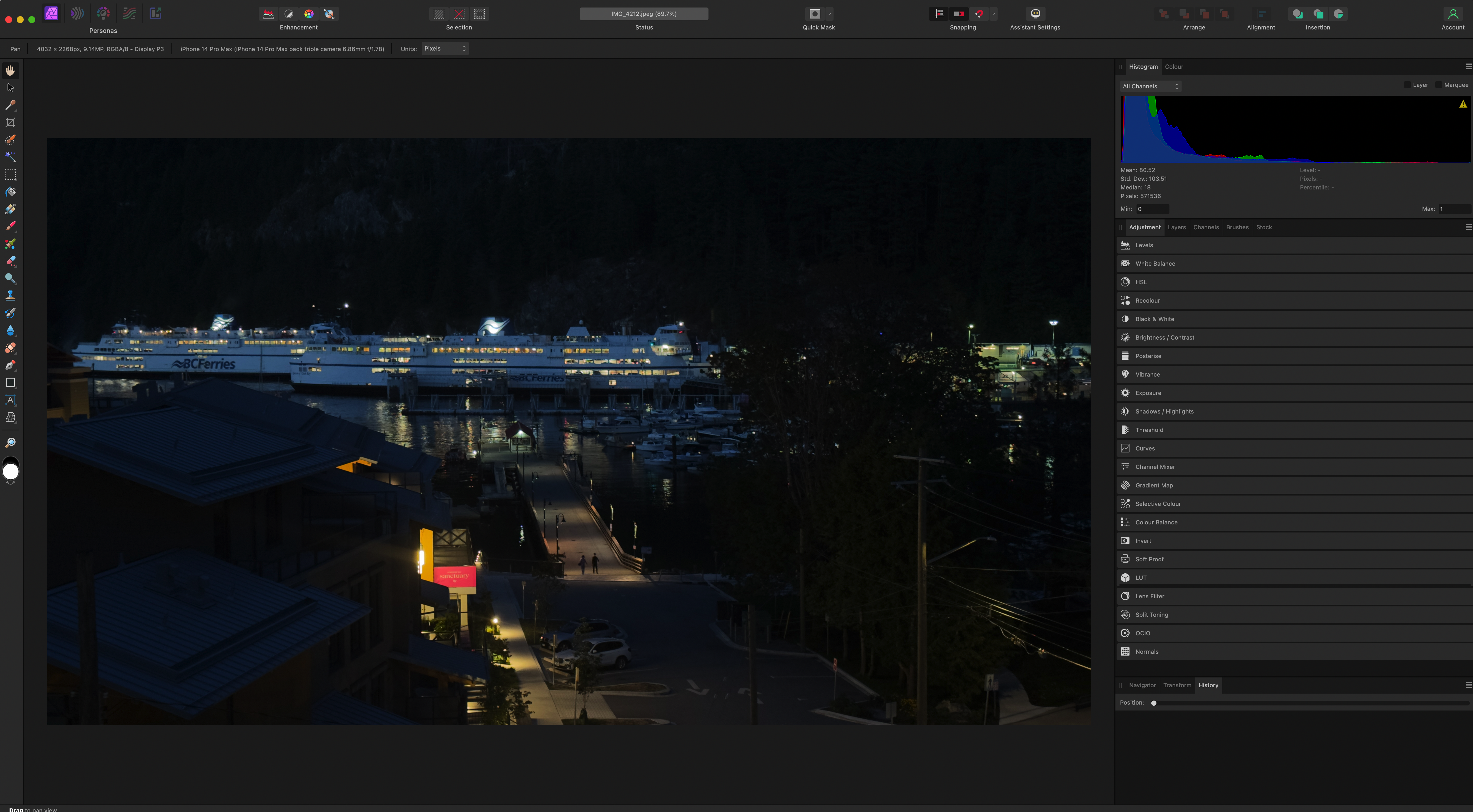Viewport: 1473px width, 812px height.
Task: Select the Pen tool
Action: 10,365
